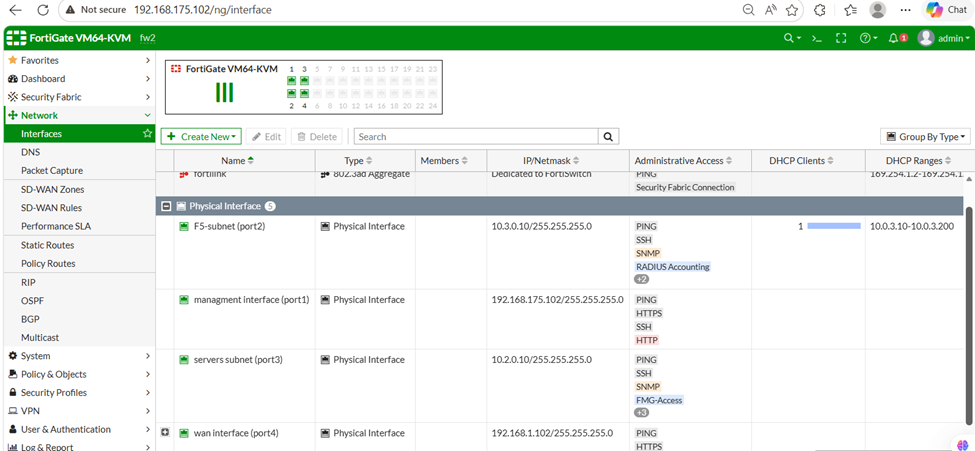975x451 pixels.
Task: Expand Security Profiles menu
Action: point(78,393)
